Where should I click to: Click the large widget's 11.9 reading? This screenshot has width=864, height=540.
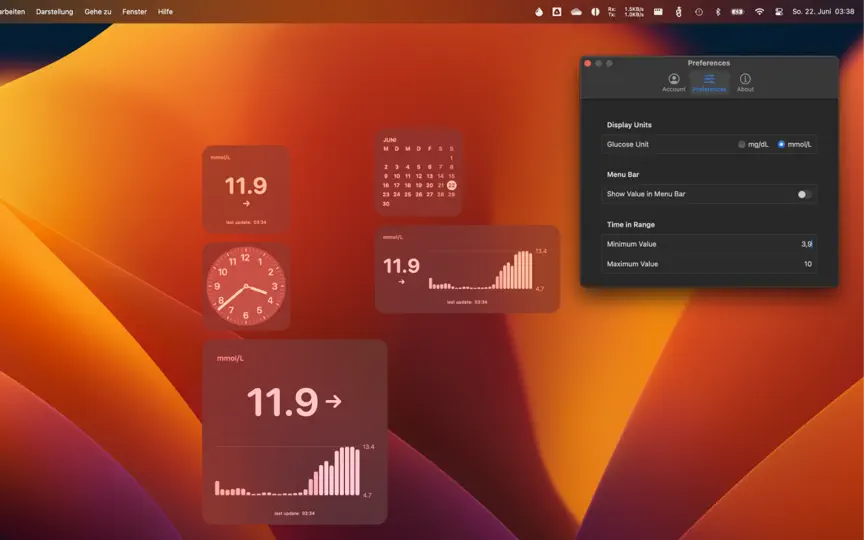[283, 402]
